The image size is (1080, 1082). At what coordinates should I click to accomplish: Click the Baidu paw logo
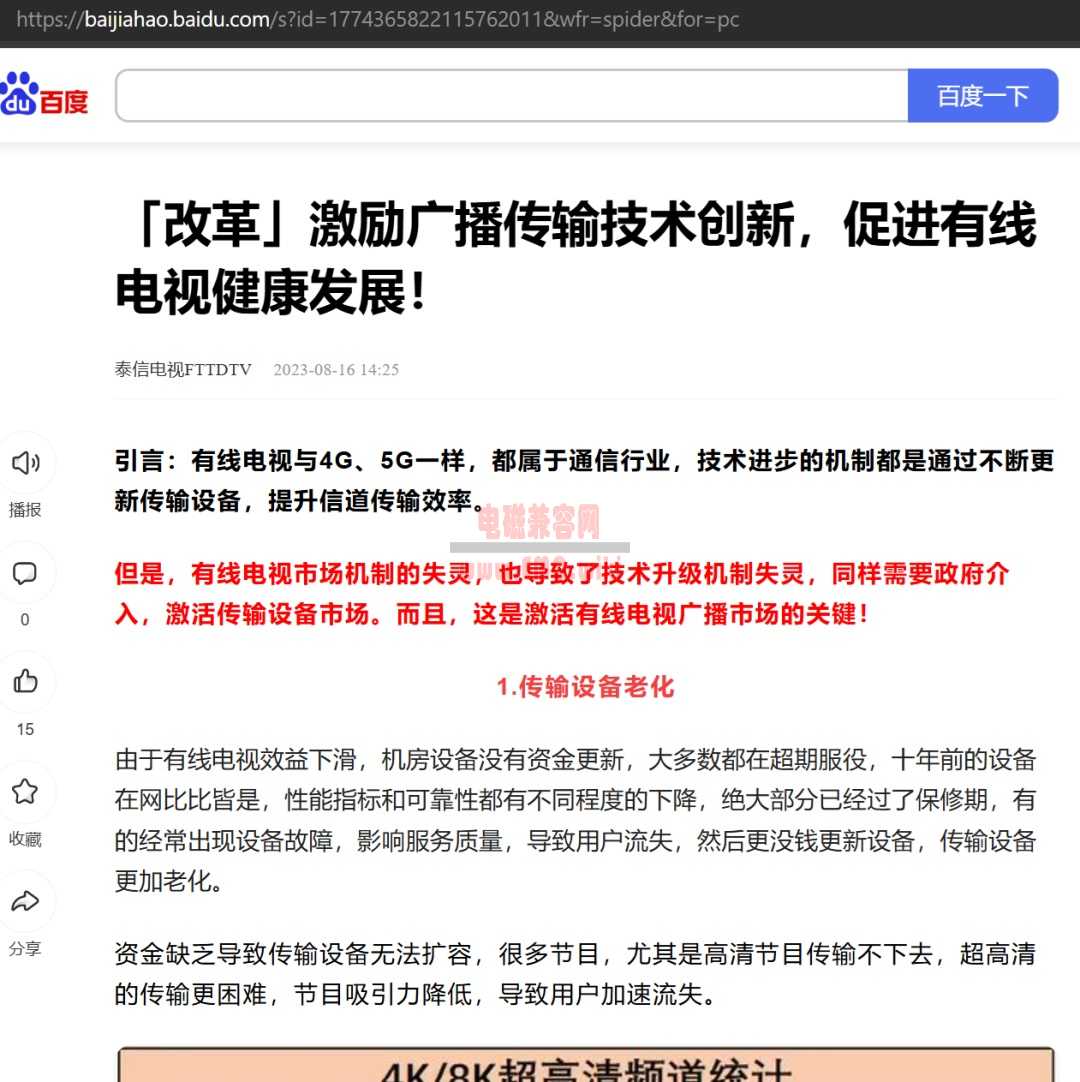click(44, 95)
